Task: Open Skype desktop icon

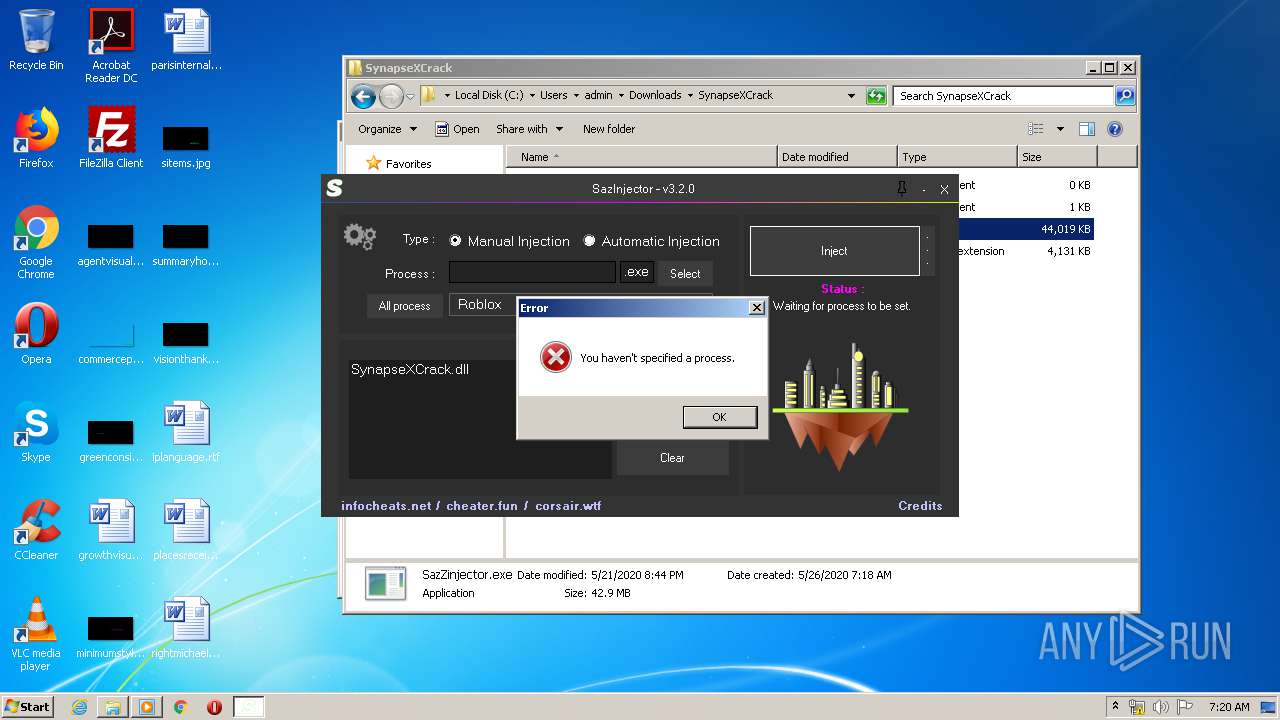Action: [x=36, y=432]
